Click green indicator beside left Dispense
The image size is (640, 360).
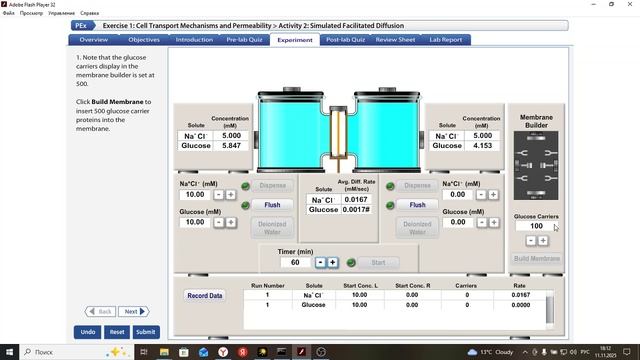(245, 186)
